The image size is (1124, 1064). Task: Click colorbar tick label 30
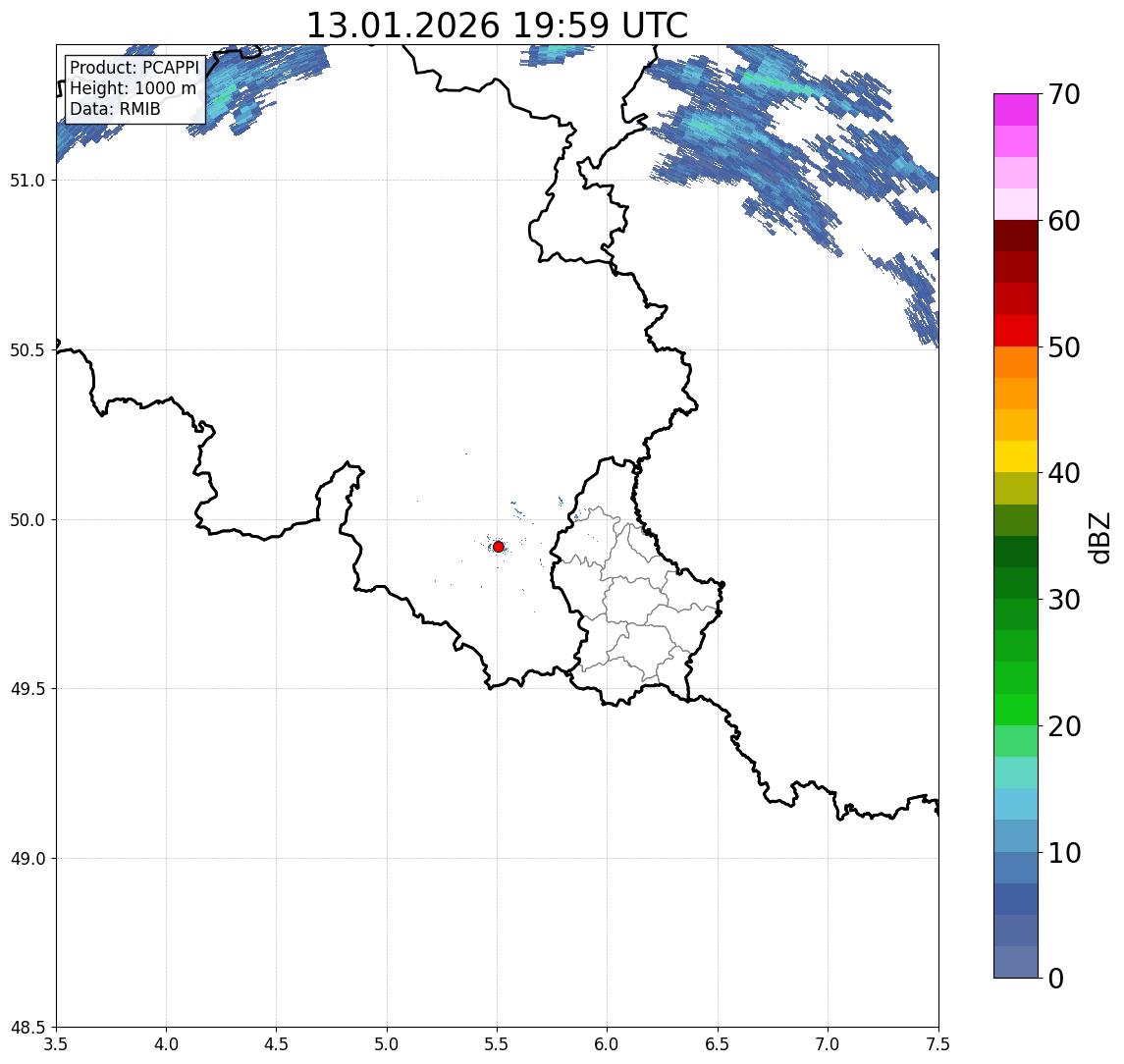coord(1064,600)
